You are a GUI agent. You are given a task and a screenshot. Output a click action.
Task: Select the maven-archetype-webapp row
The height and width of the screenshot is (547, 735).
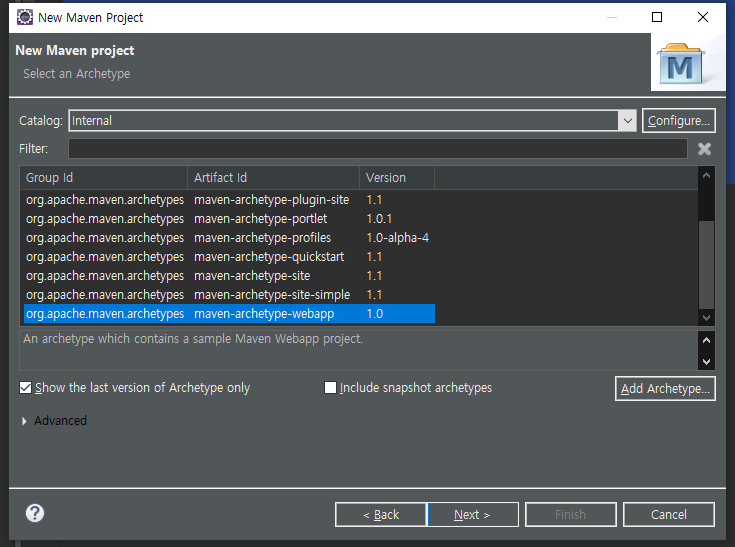(x=229, y=314)
